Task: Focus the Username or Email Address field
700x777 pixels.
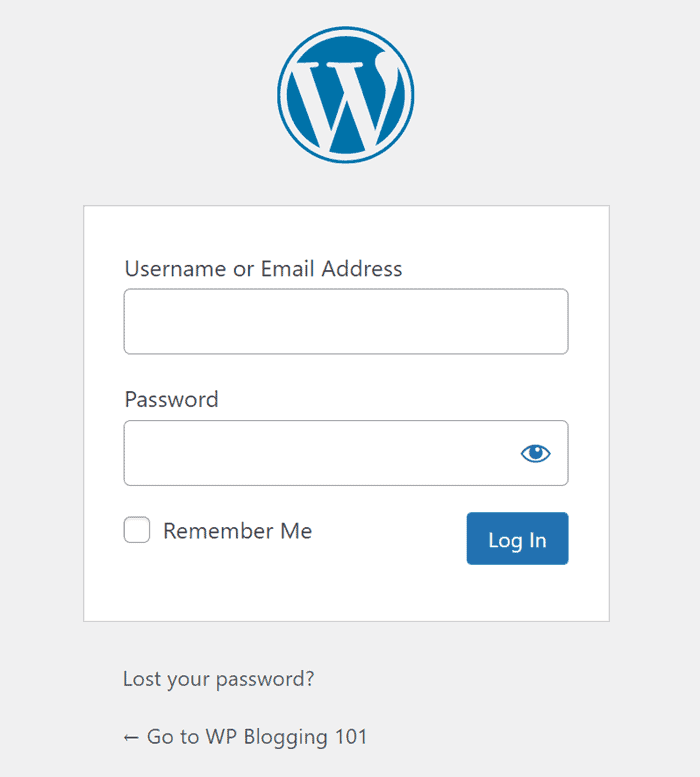Action: click(346, 322)
